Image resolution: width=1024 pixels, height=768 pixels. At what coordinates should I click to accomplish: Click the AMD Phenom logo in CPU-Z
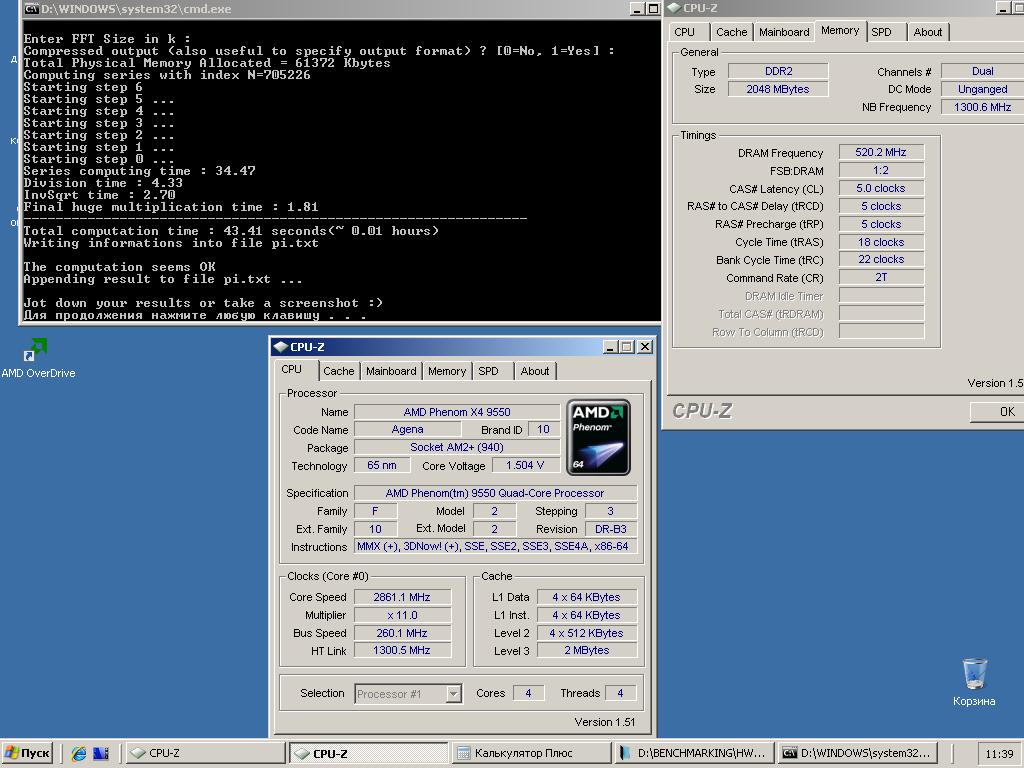tap(598, 437)
